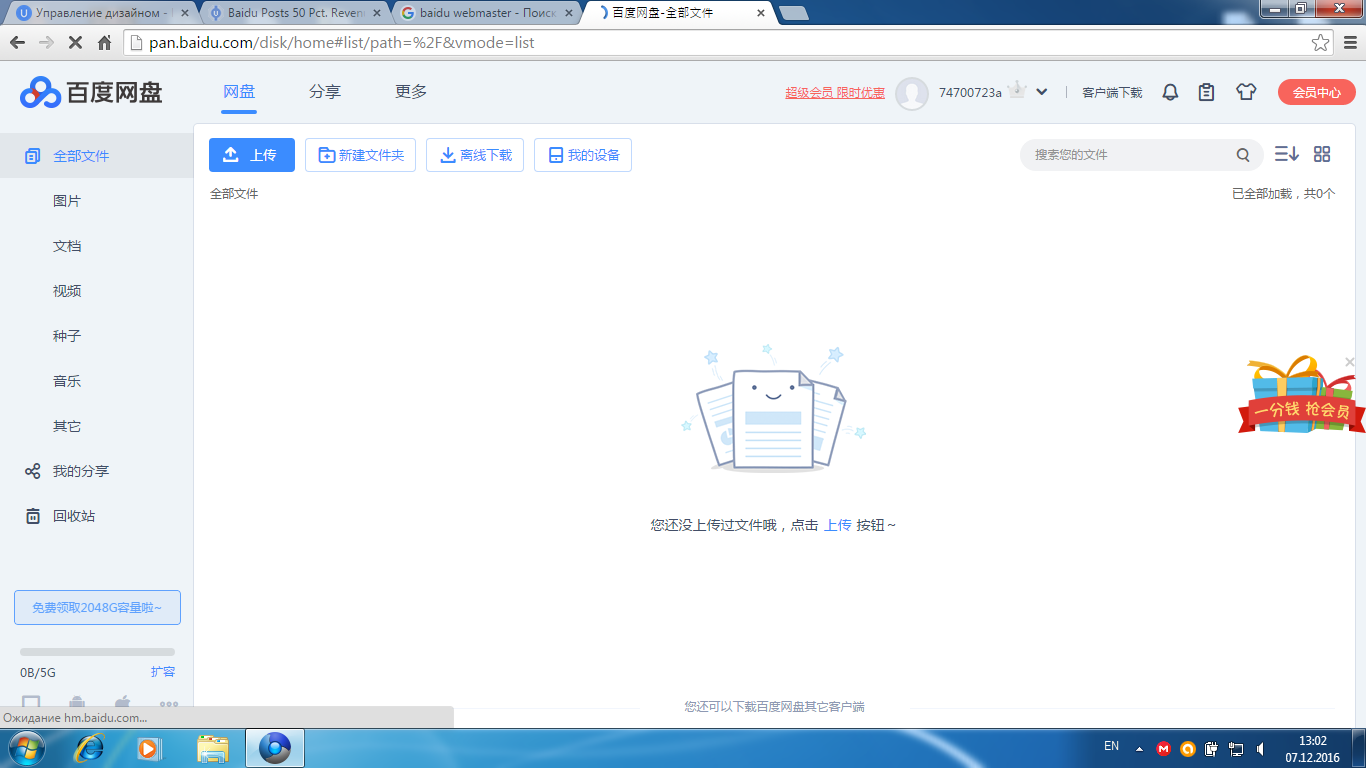The width and height of the screenshot is (1366, 768).
Task: Click the Android client icon
Action: [x=76, y=702]
